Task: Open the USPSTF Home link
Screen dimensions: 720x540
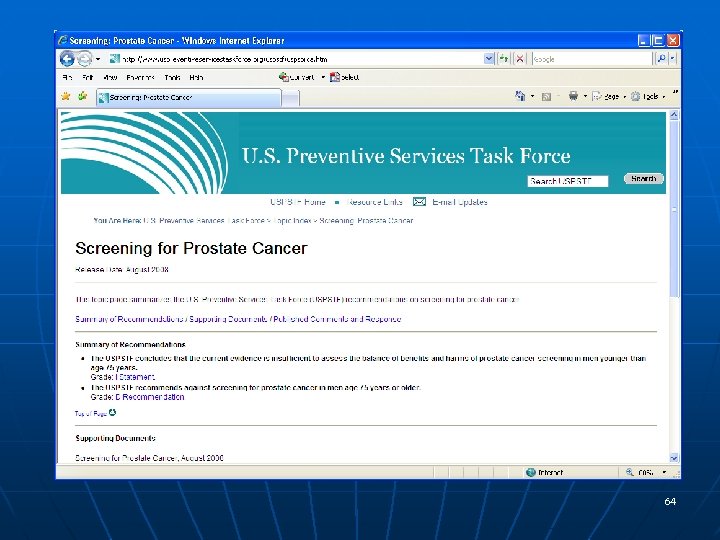Action: [298, 202]
